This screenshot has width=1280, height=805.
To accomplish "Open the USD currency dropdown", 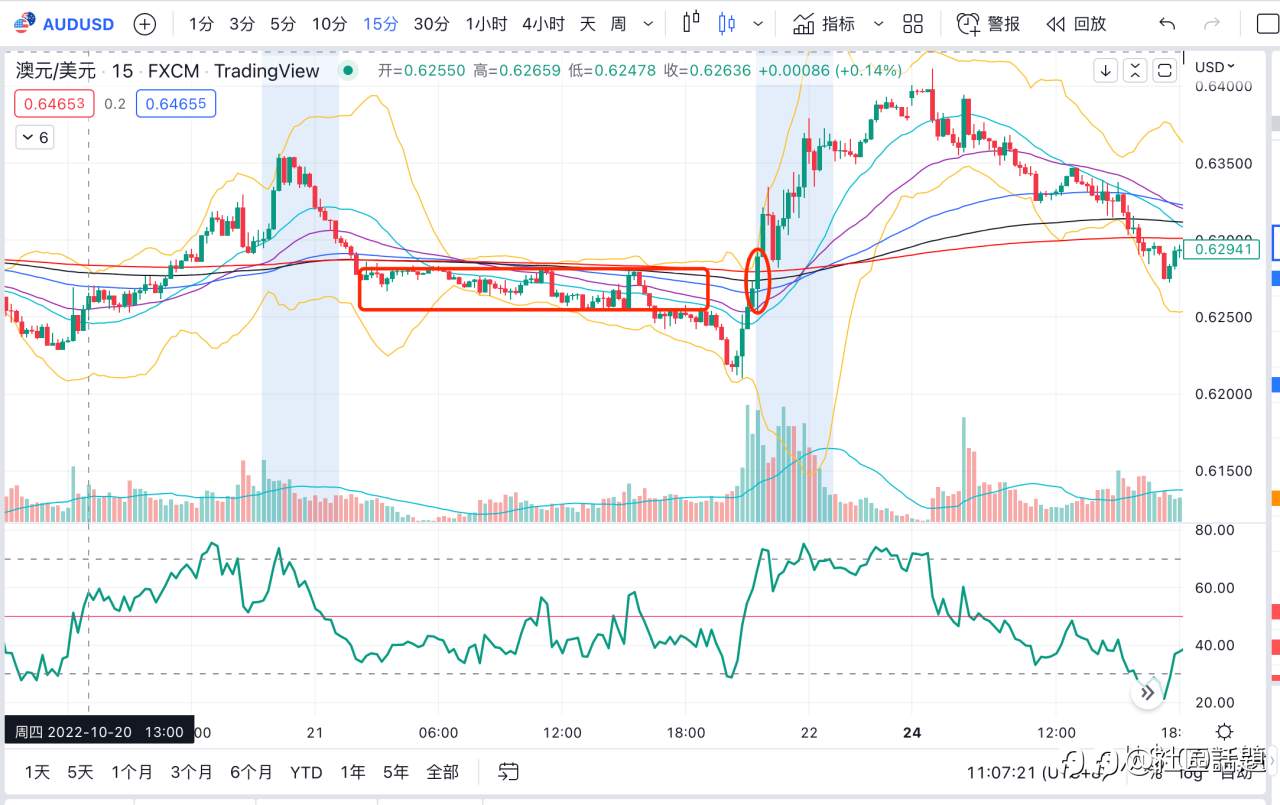I will tap(1215, 67).
